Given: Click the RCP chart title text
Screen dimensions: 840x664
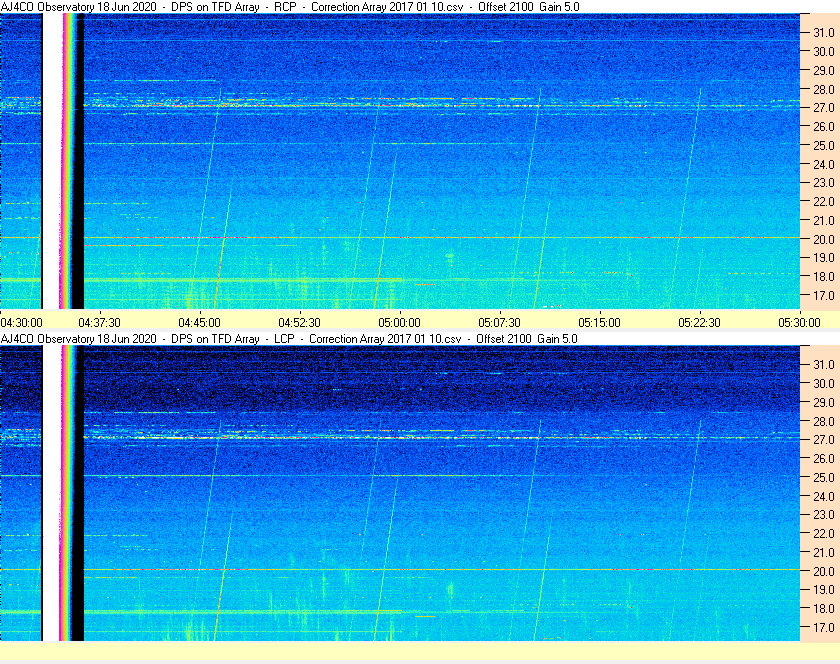Looking at the screenshot, I should coord(290,7).
